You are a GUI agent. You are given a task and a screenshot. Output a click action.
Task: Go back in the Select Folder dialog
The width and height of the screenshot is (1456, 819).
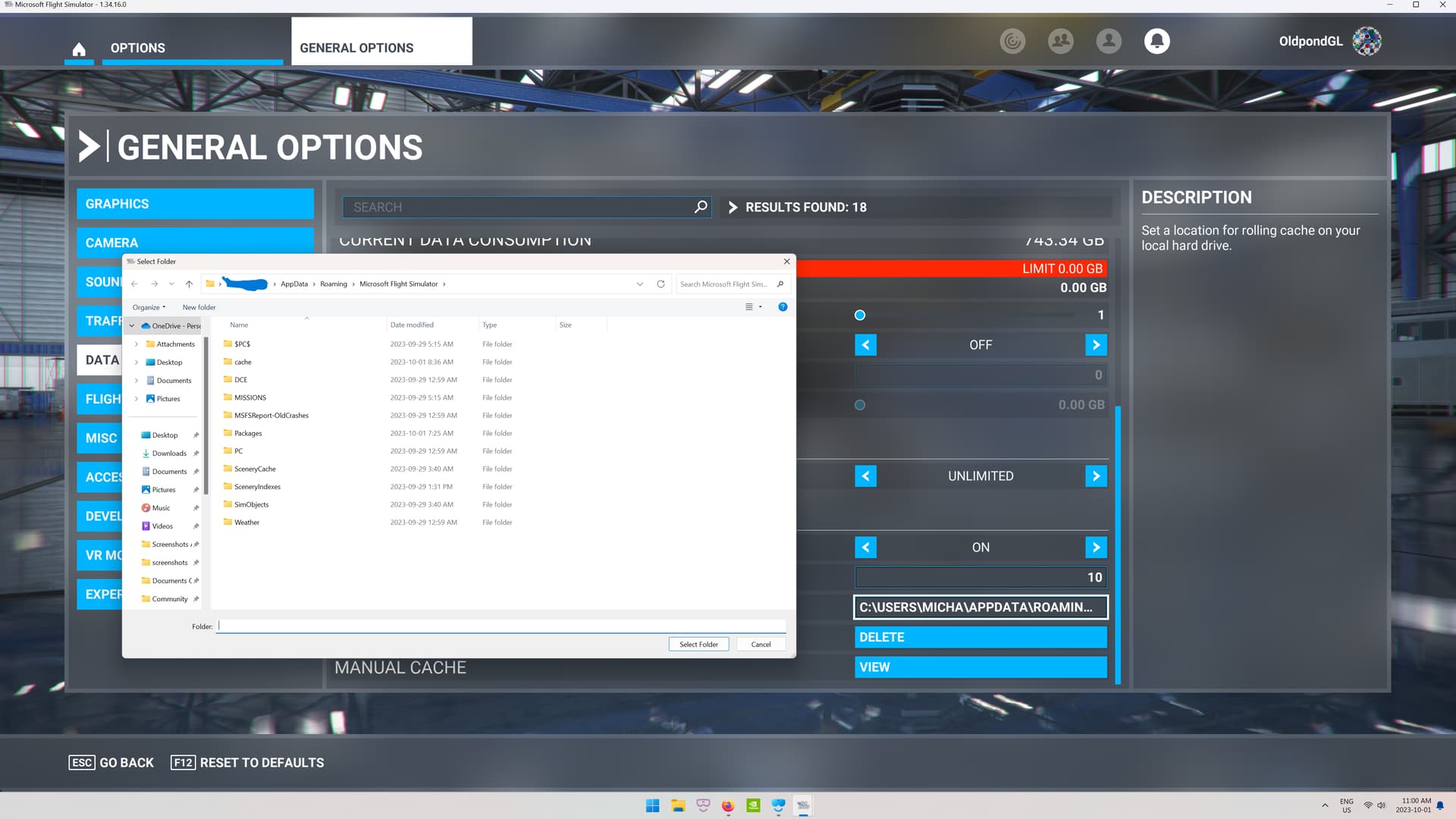point(134,284)
